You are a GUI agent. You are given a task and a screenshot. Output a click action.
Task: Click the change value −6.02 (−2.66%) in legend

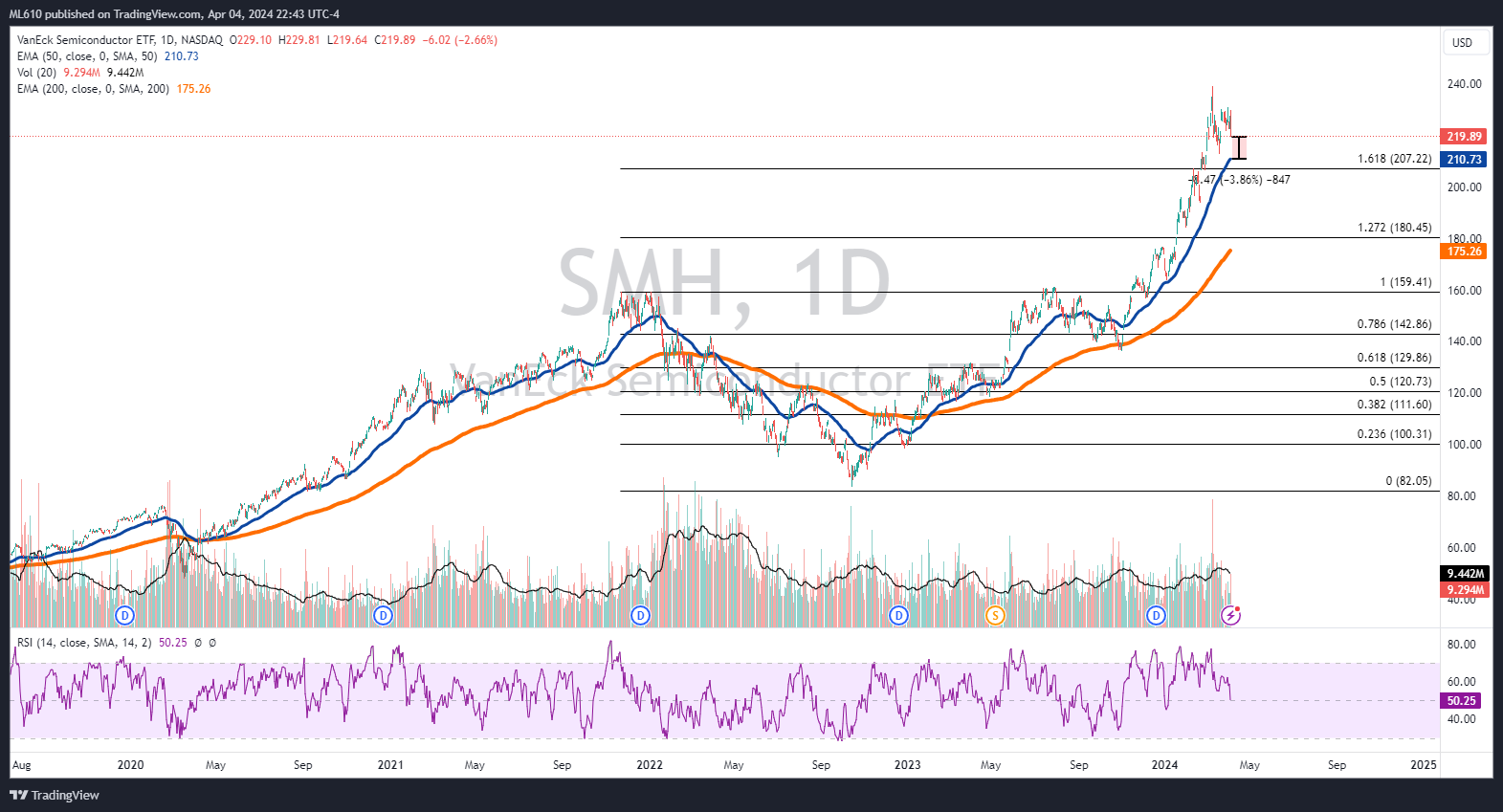460,40
